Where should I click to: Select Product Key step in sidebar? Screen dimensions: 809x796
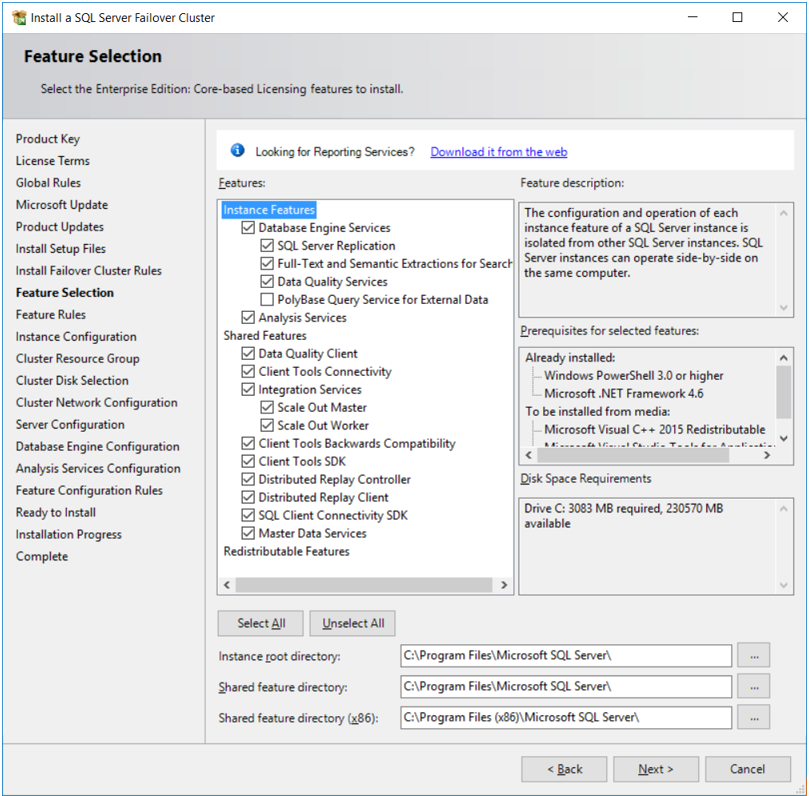point(48,139)
